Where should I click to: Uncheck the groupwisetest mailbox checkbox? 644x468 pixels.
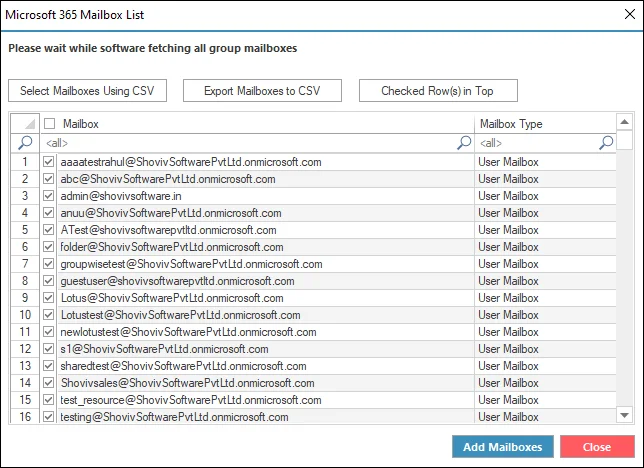[48, 264]
